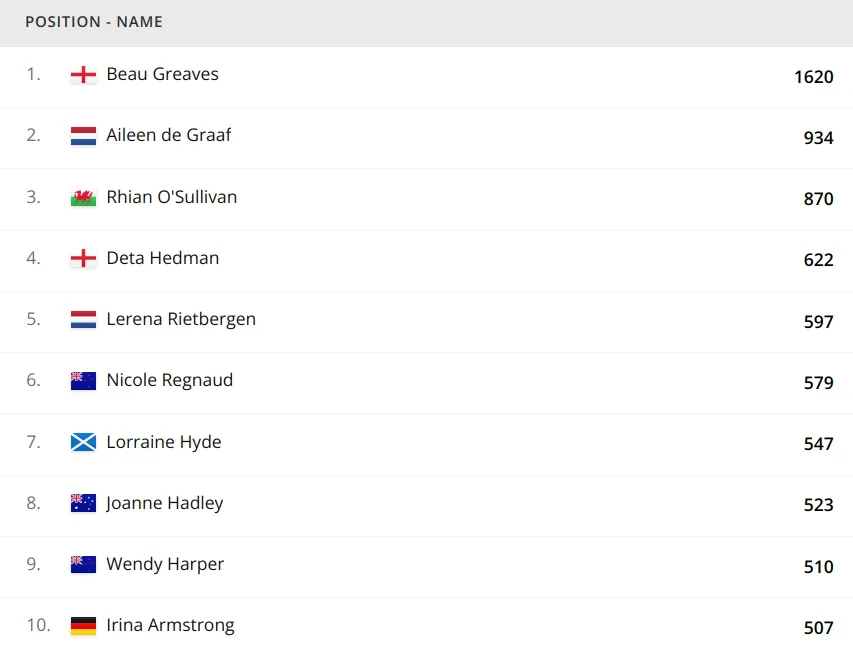Click 934 points for Aileen de Graaf
This screenshot has width=853, height=655.
(818, 138)
